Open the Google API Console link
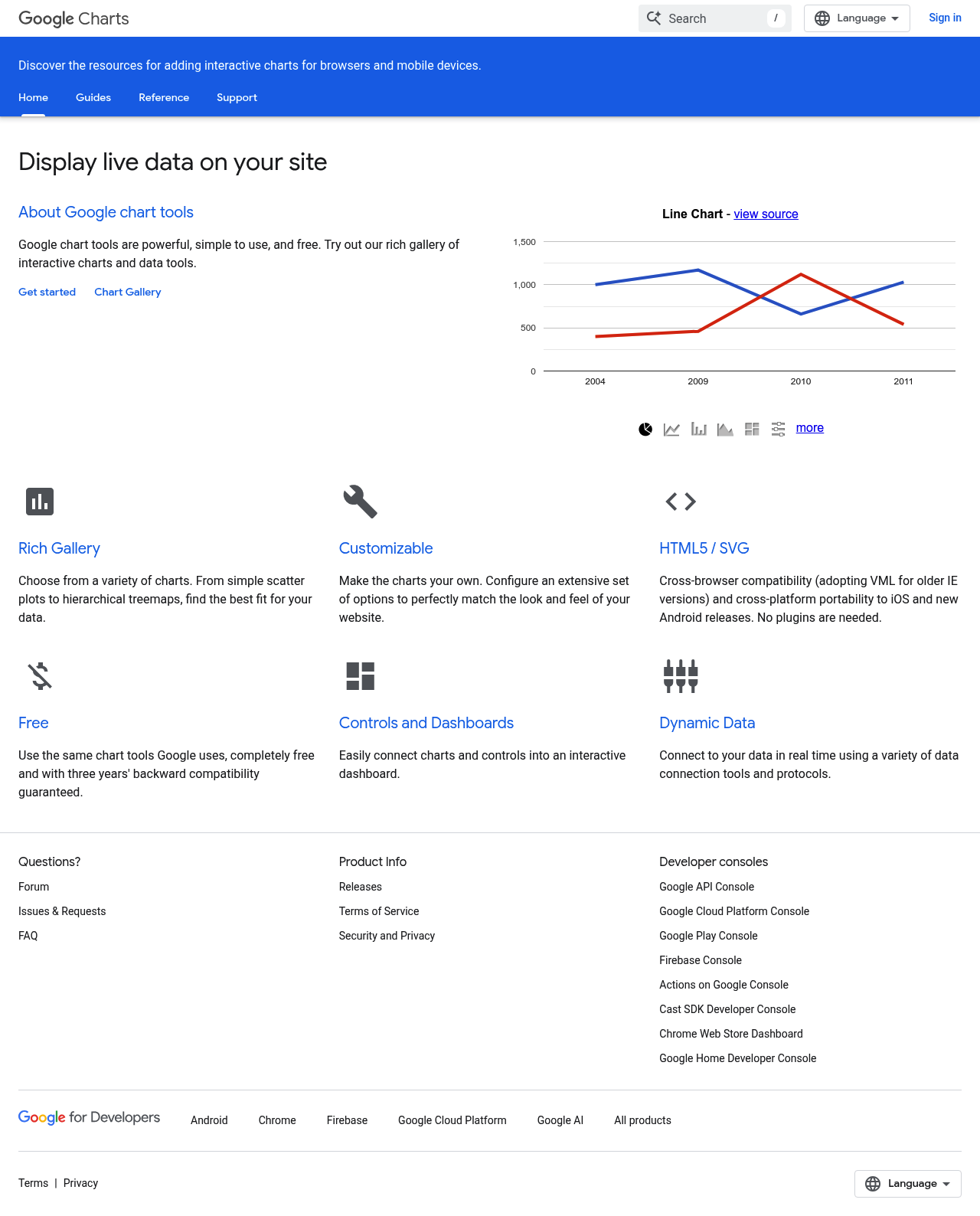 tap(707, 887)
